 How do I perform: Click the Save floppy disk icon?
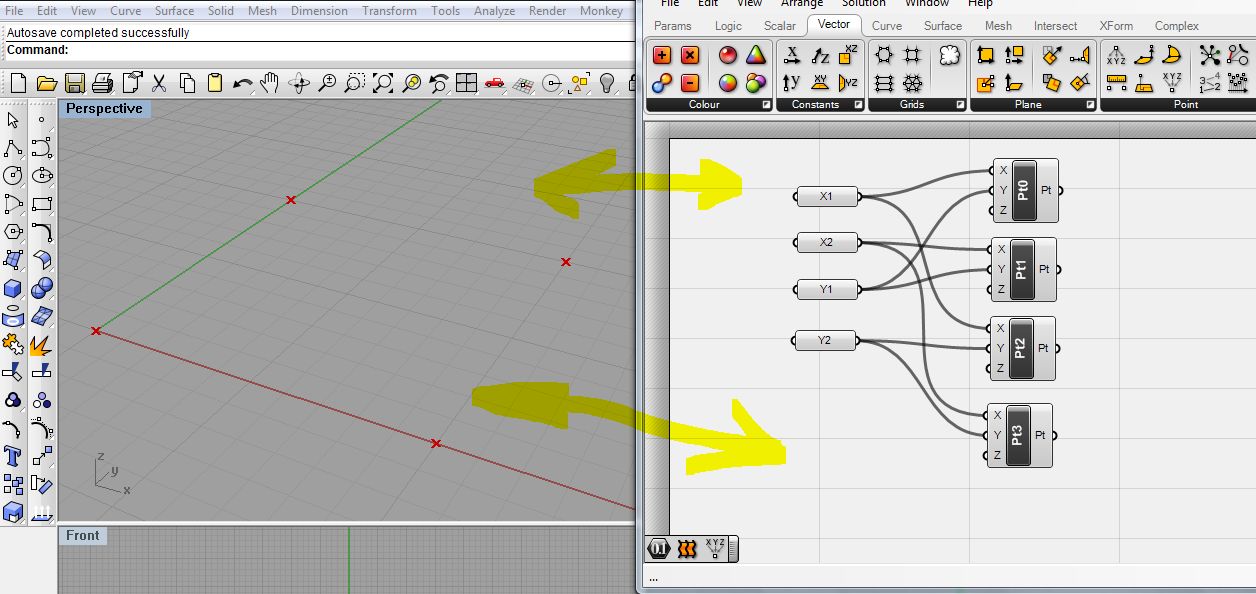pyautogui.click(x=75, y=83)
